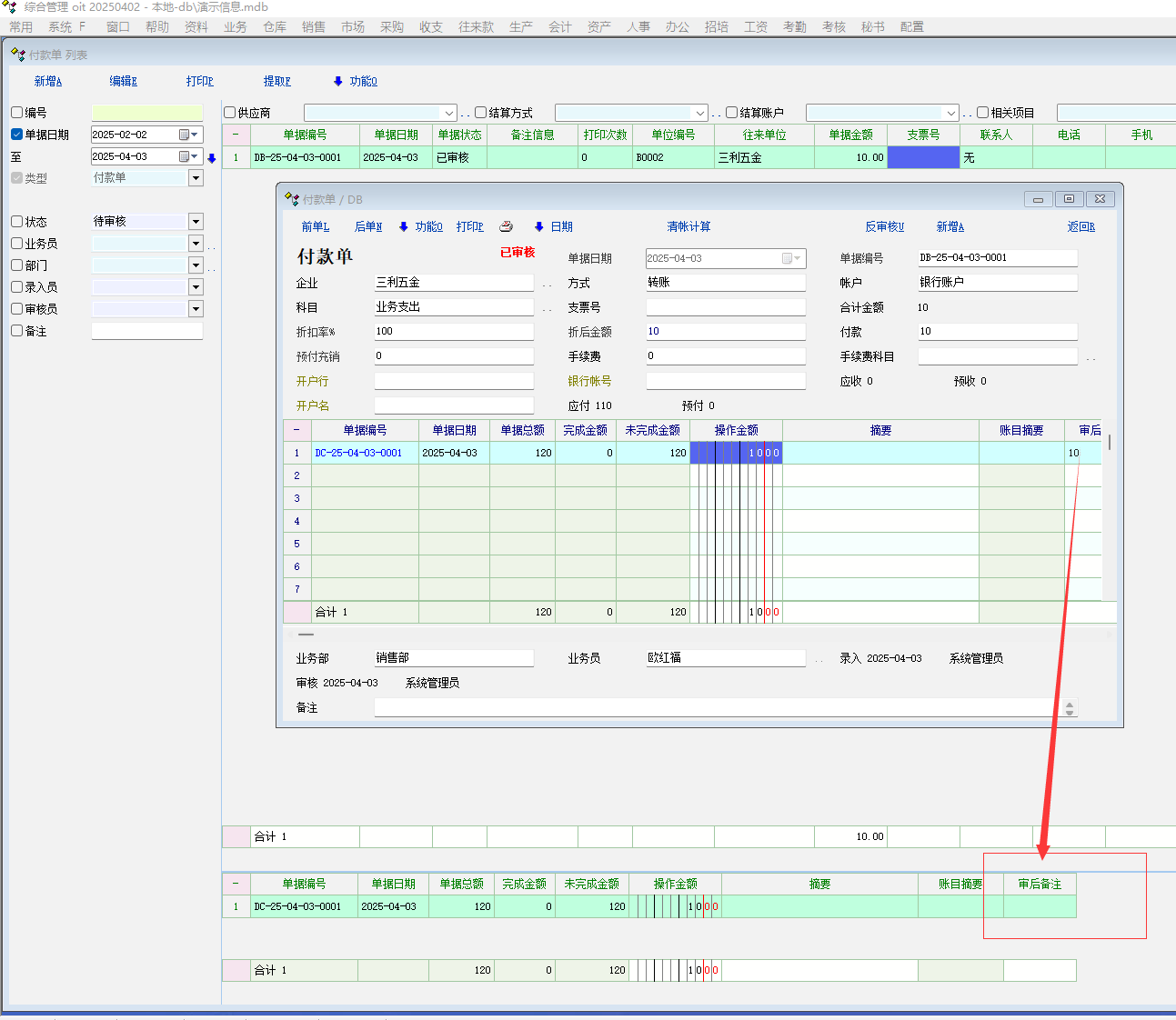Click the remarks scrollbar stepper in dialog
The height and width of the screenshot is (1020, 1176).
coord(1070,708)
